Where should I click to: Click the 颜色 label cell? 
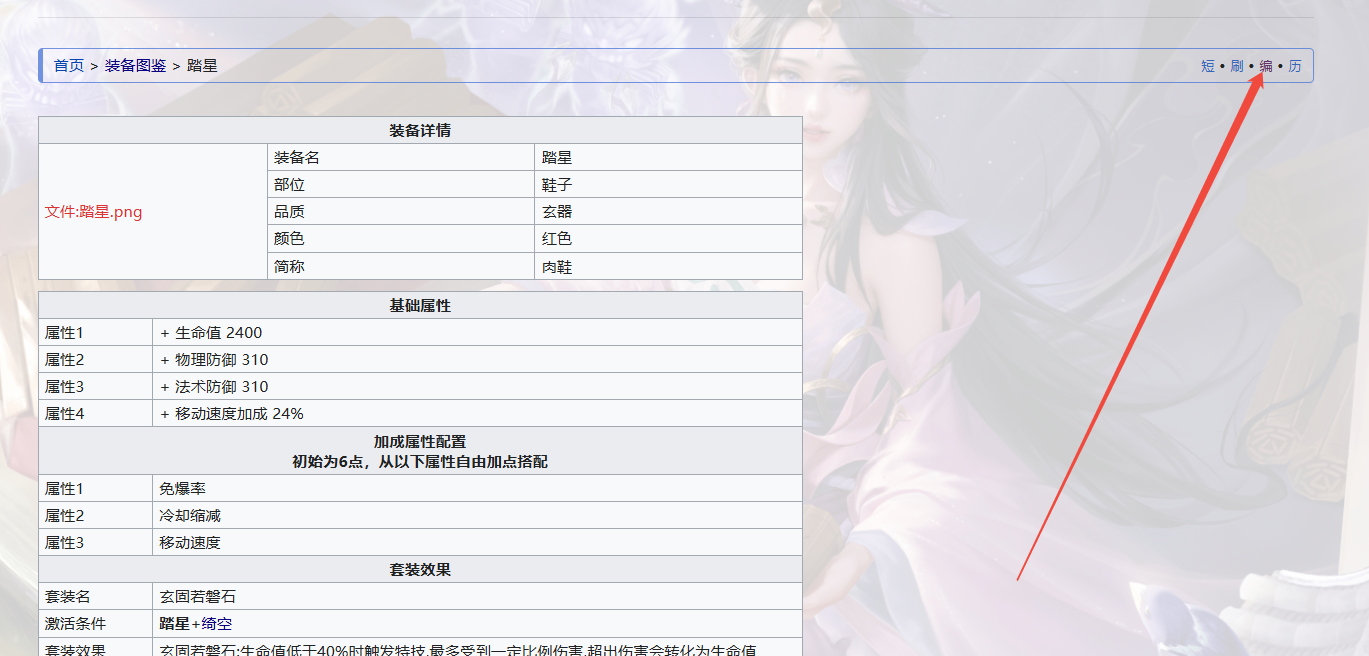[x=401, y=239]
